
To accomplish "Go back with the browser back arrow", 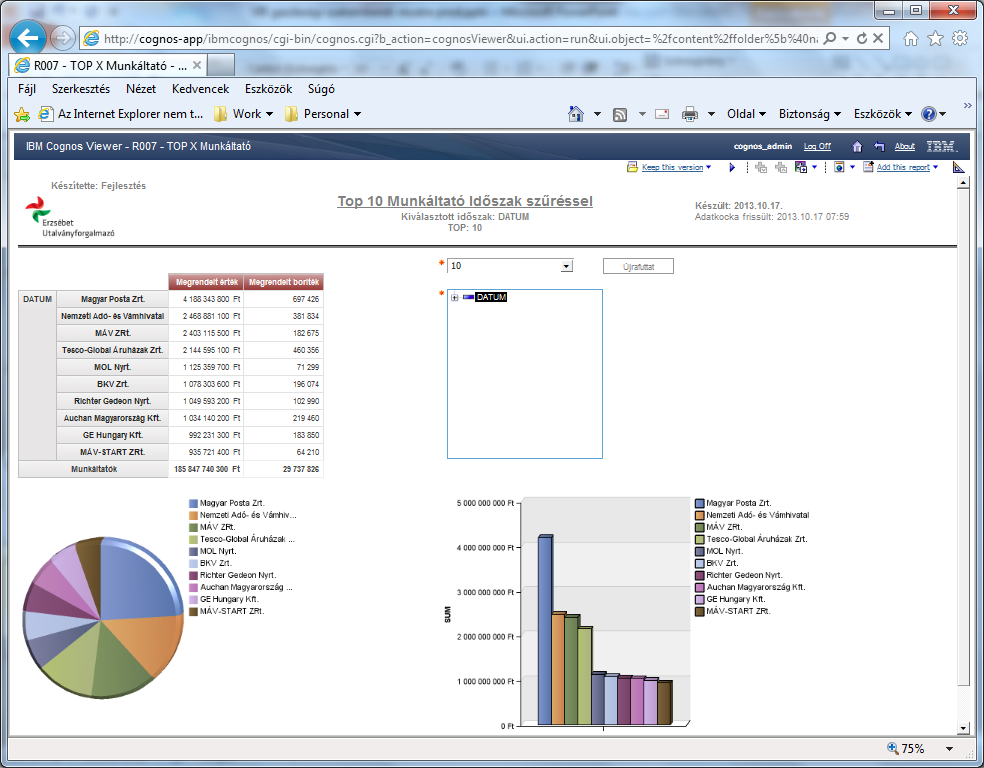I will tap(28, 38).
